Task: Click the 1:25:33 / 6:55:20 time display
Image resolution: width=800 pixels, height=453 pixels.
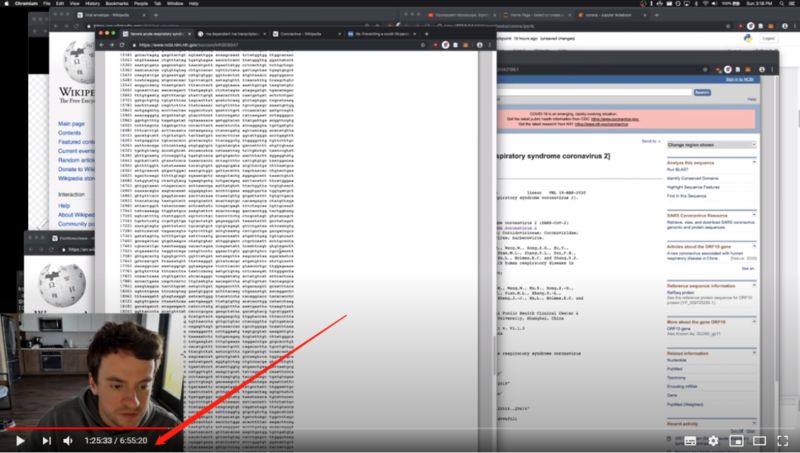Action: (116, 441)
